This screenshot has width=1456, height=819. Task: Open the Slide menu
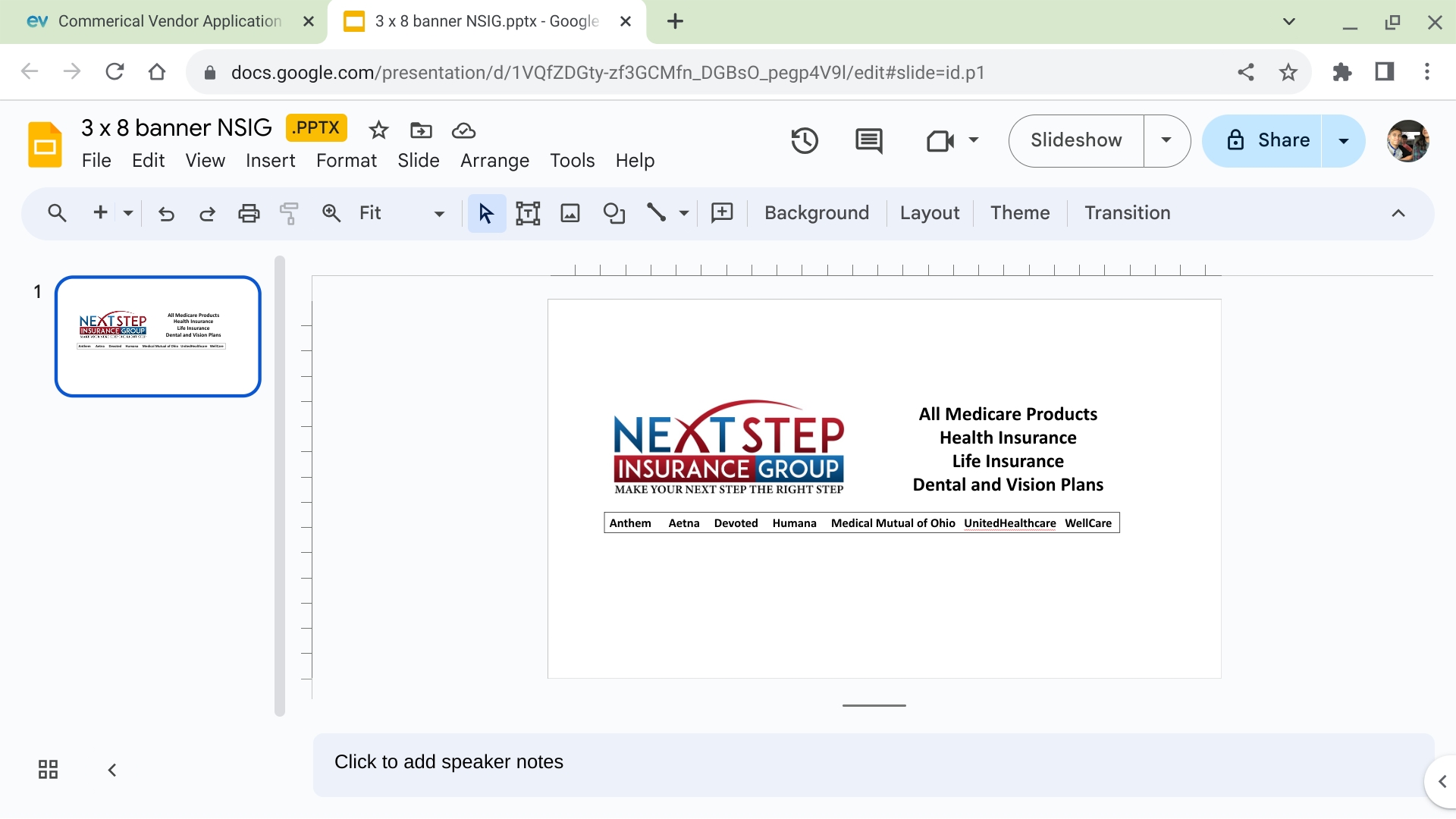tap(419, 161)
